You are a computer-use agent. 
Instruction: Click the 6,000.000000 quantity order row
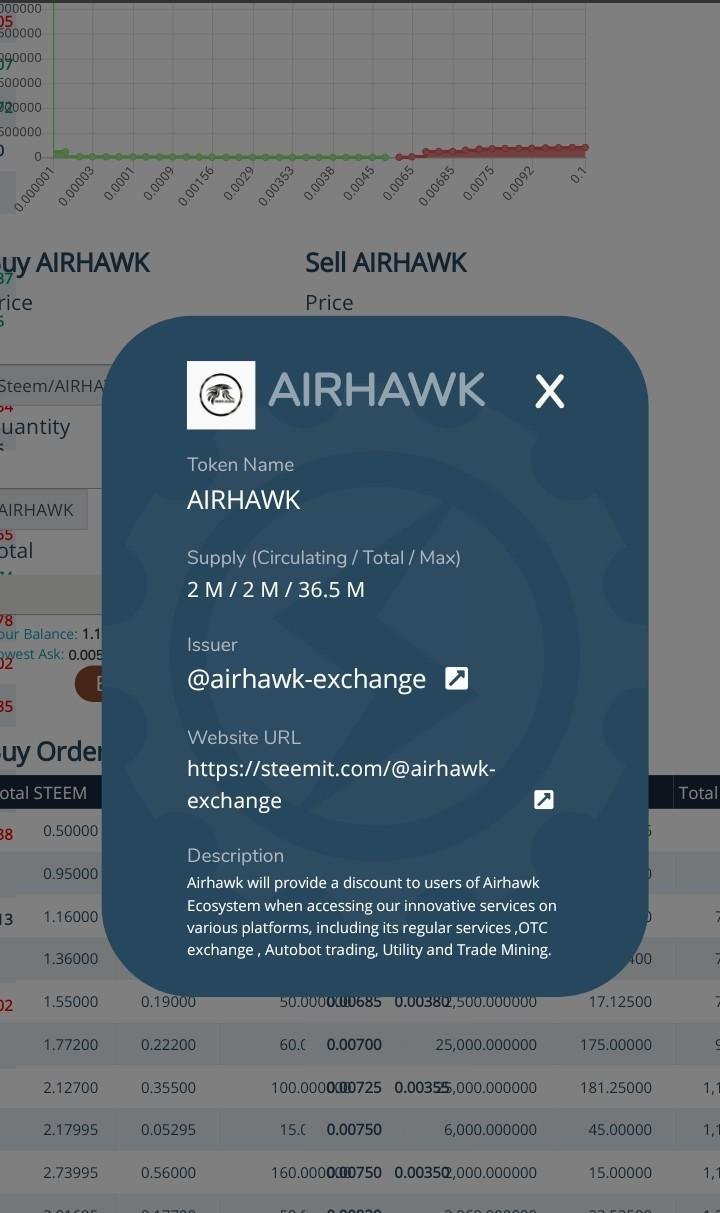click(360, 1129)
